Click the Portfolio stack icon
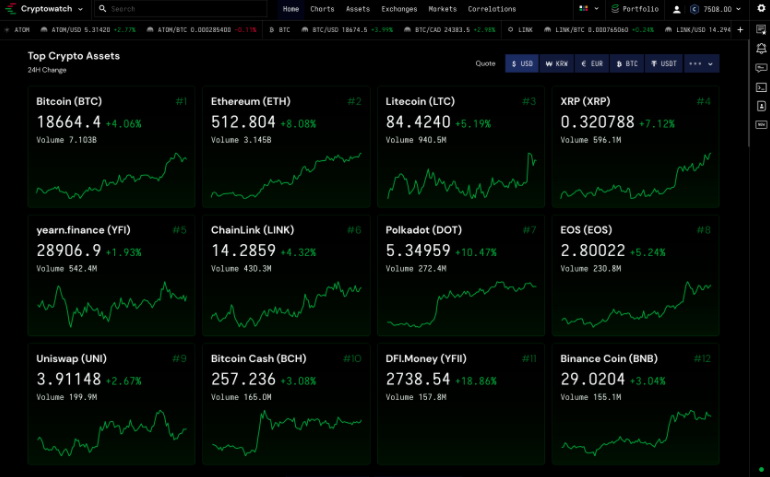The width and height of the screenshot is (770, 477). [x=615, y=9]
